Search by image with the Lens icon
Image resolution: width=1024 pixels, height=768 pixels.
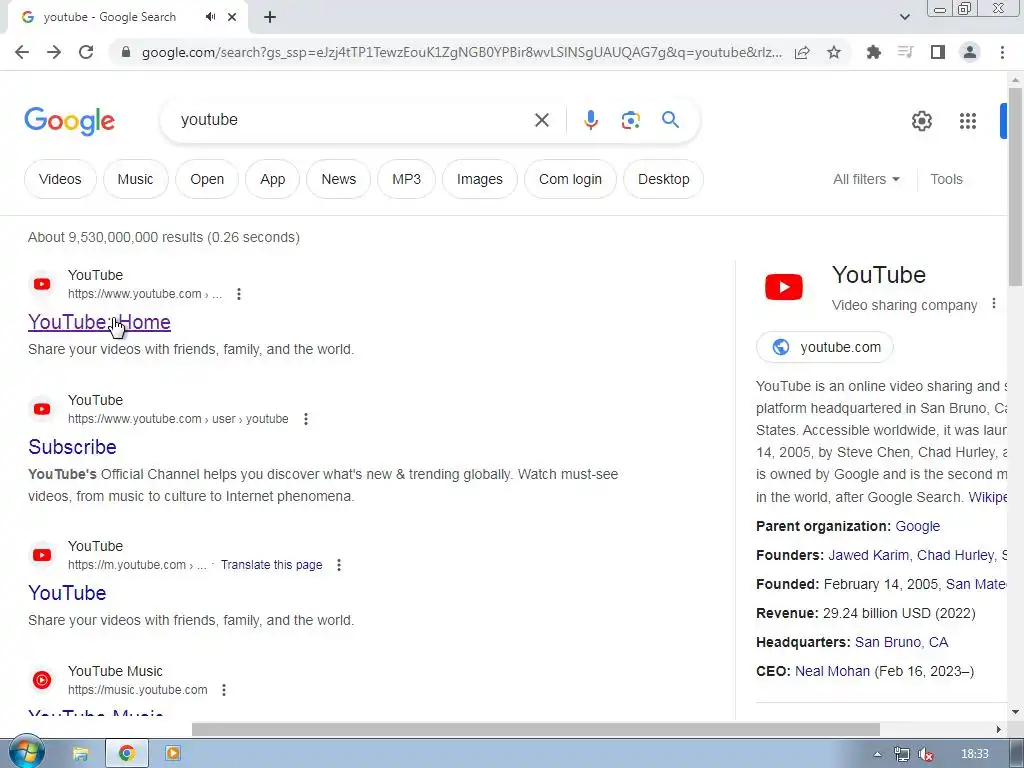coord(630,120)
